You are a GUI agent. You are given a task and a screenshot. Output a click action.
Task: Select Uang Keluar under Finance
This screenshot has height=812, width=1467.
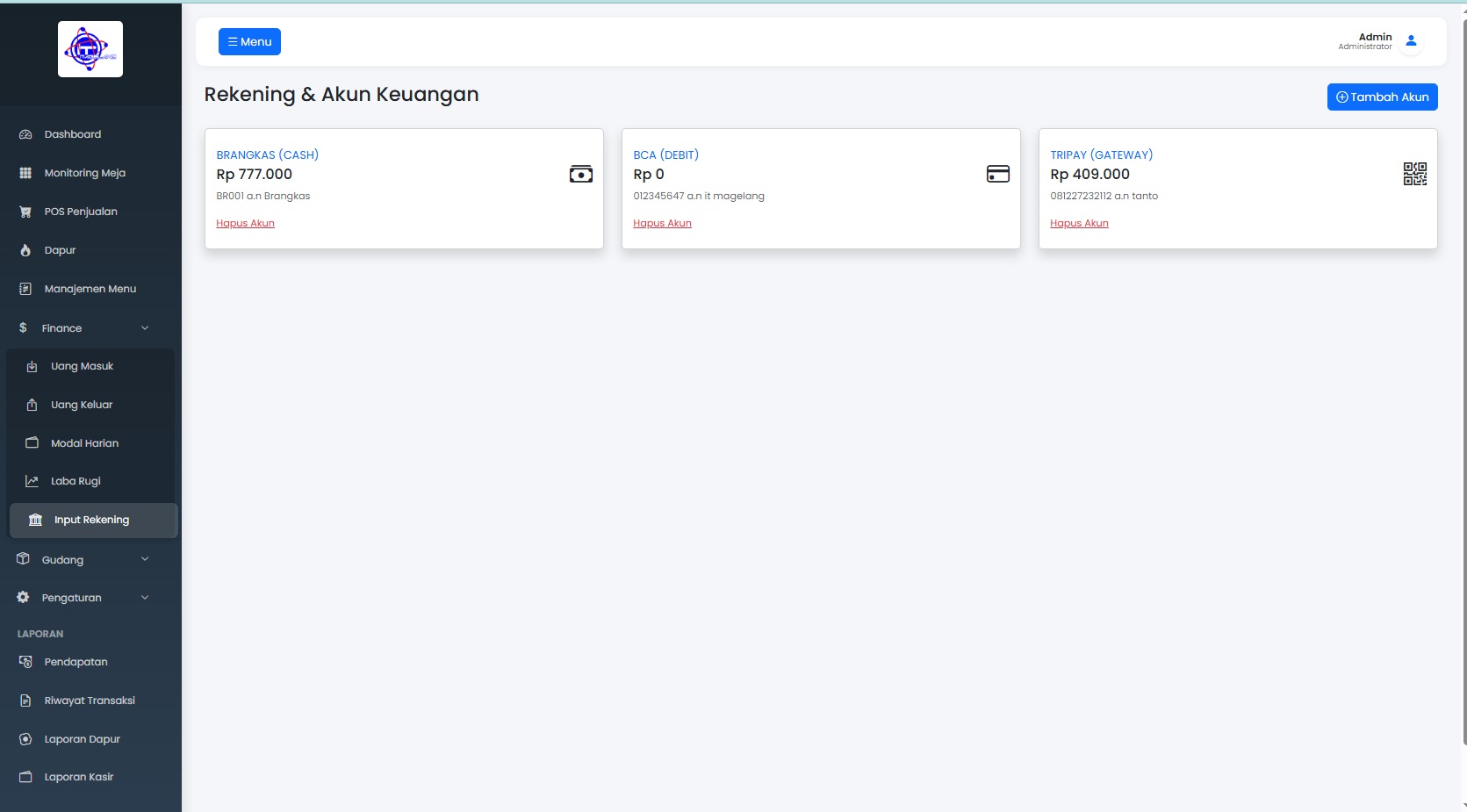click(92, 405)
